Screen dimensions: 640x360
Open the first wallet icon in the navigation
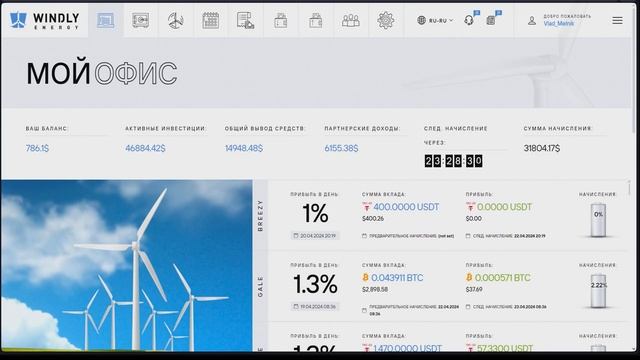[x=280, y=20]
